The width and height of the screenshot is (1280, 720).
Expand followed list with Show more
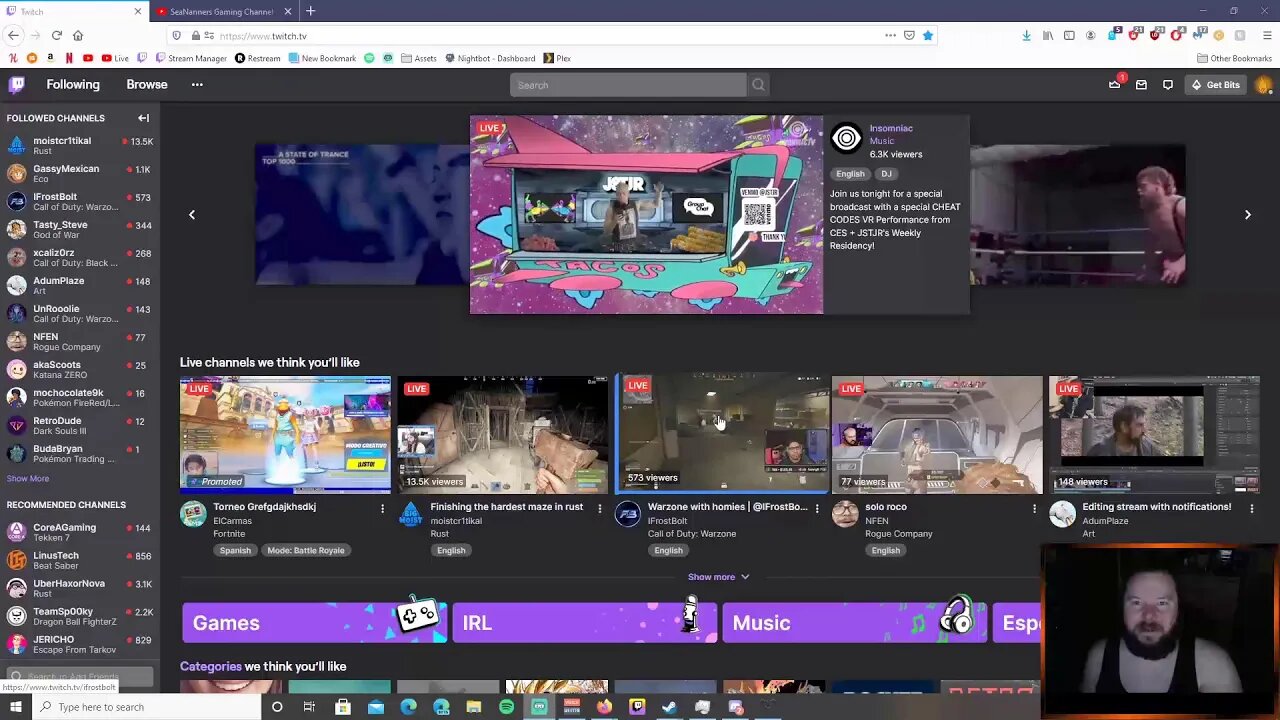(28, 479)
